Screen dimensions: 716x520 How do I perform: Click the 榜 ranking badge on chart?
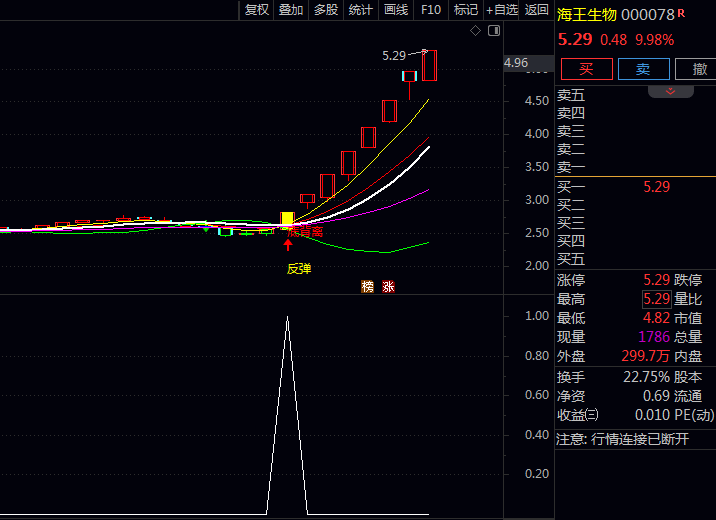(x=367, y=287)
